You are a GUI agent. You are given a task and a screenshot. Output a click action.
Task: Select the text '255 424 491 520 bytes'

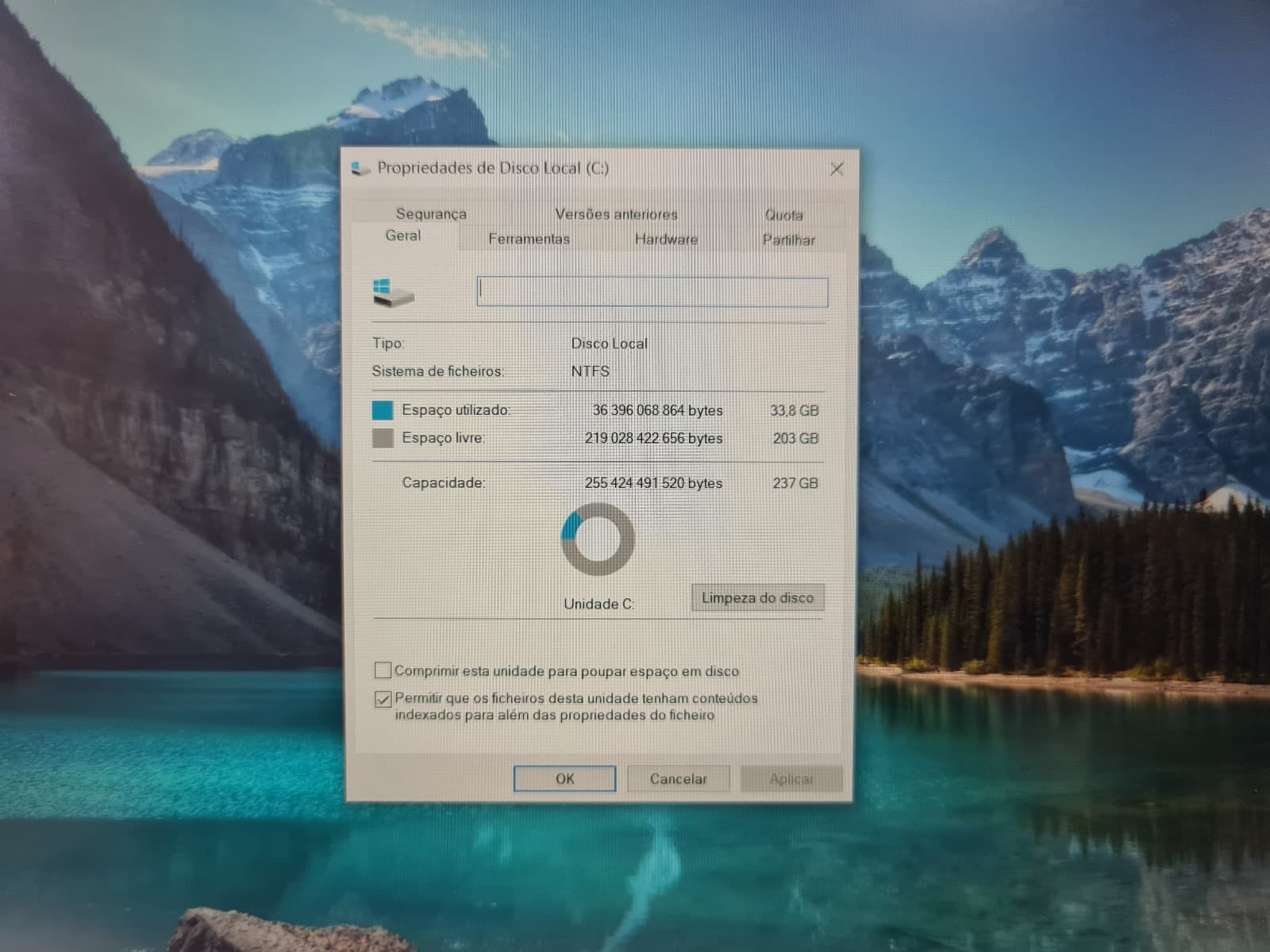tap(653, 482)
